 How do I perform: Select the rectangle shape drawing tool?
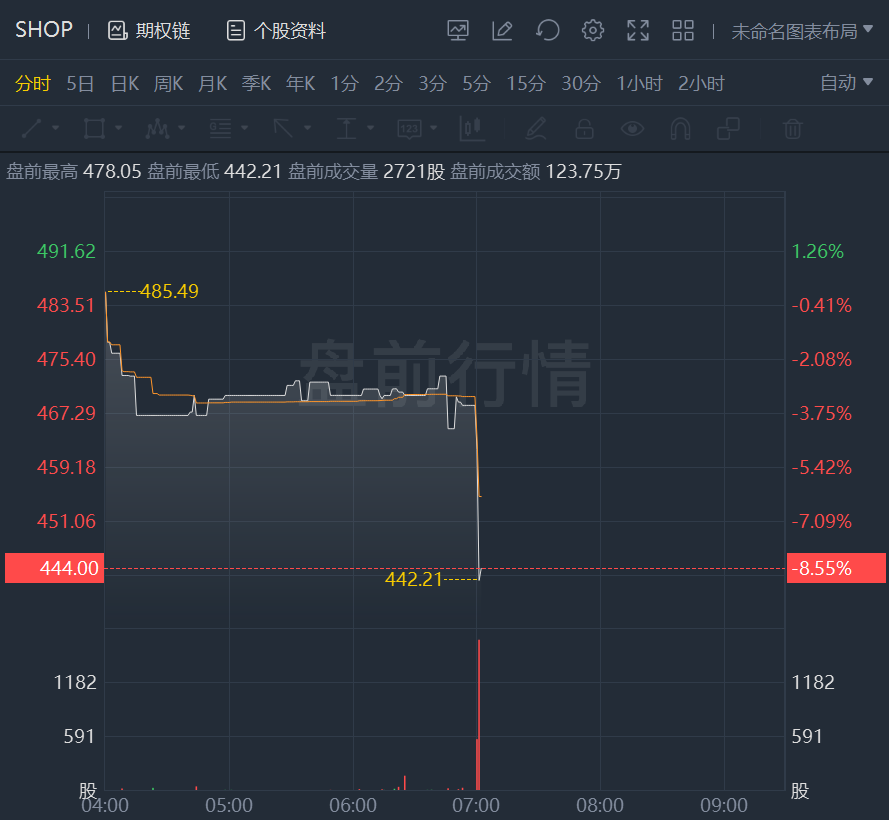tap(95, 128)
